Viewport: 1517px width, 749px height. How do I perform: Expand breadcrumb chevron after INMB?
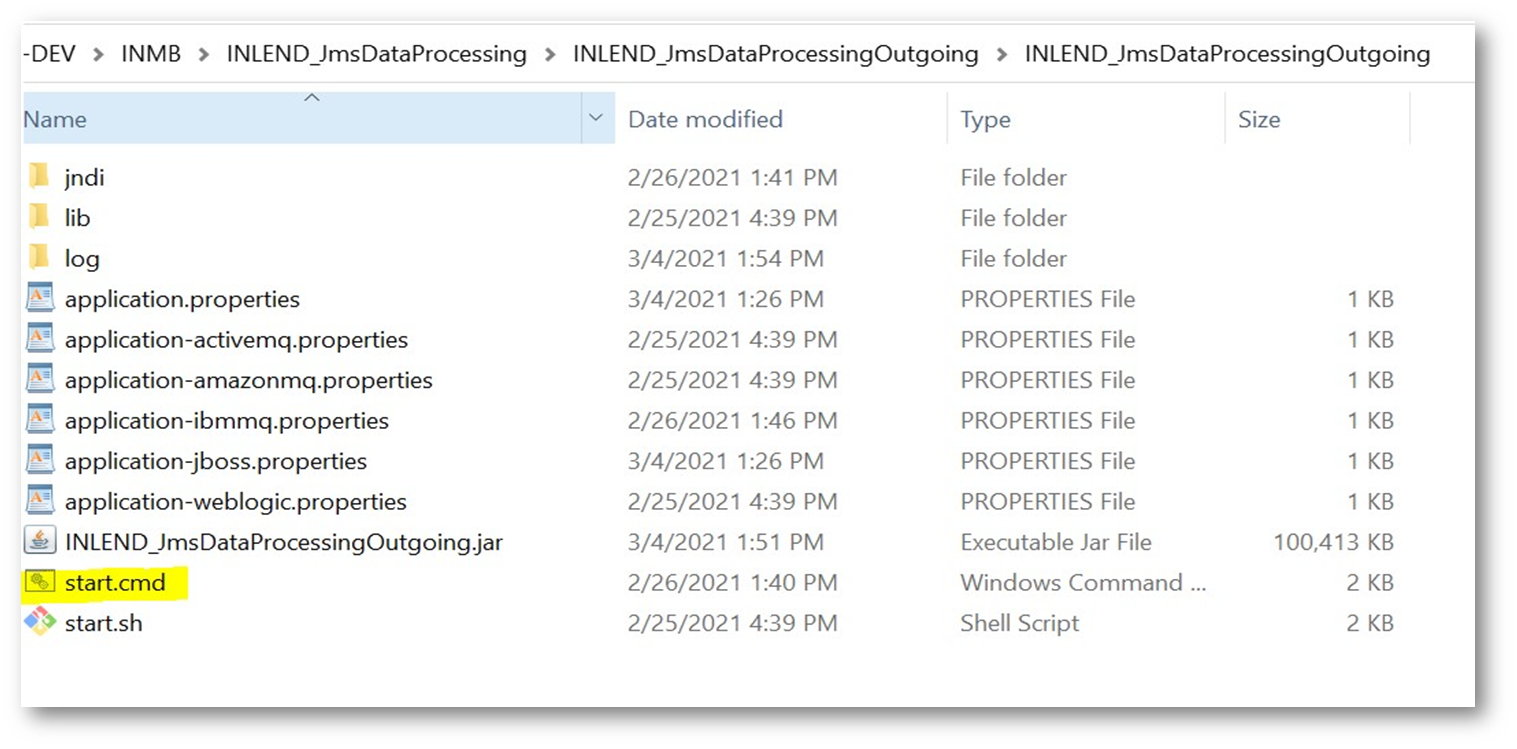[x=204, y=54]
